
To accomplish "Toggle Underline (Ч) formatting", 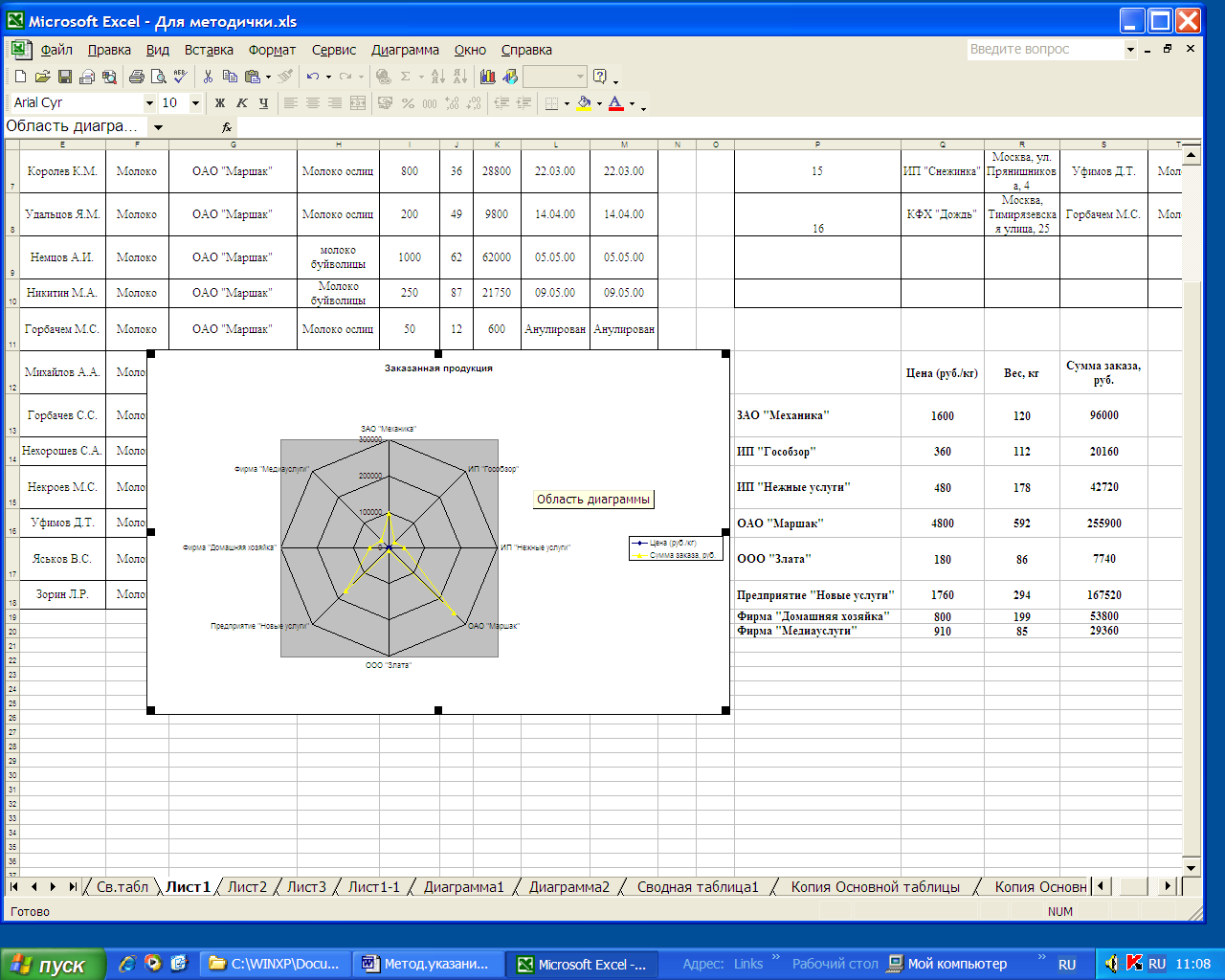I will (264, 102).
